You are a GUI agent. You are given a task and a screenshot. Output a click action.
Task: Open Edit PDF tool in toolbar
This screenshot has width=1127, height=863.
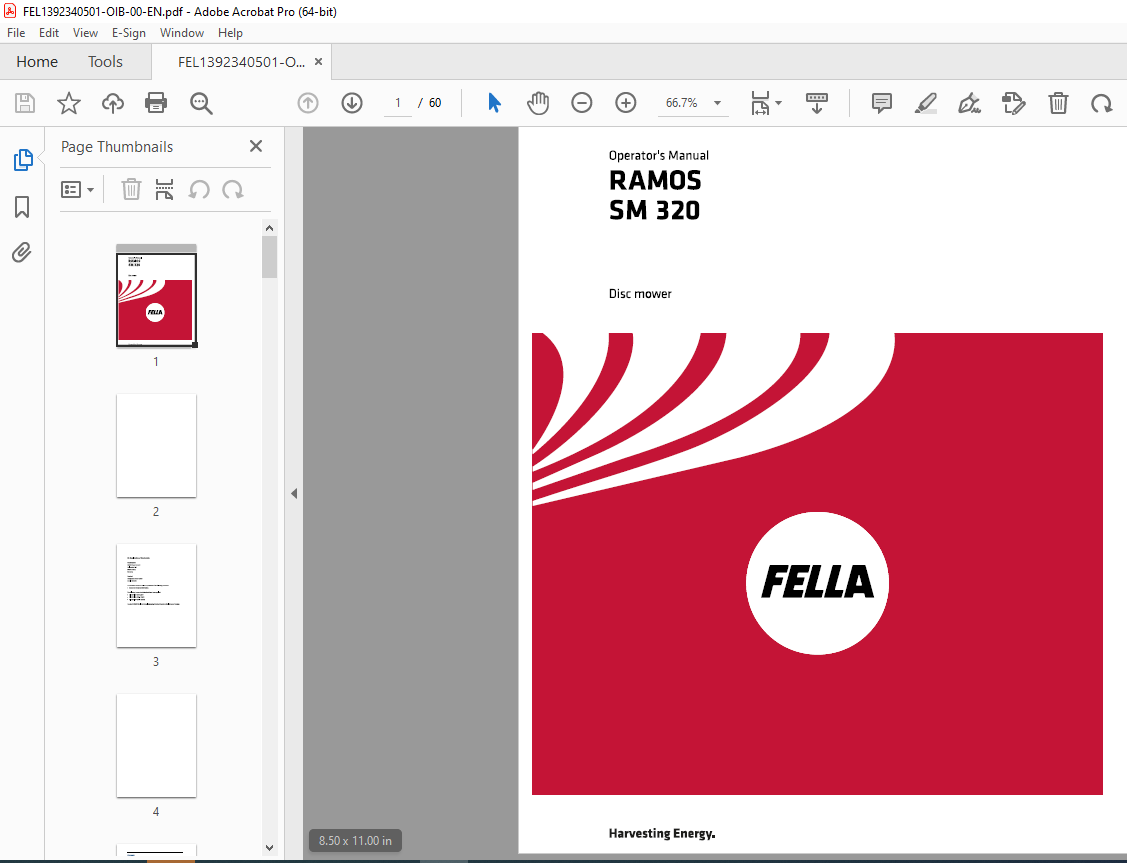(1013, 103)
